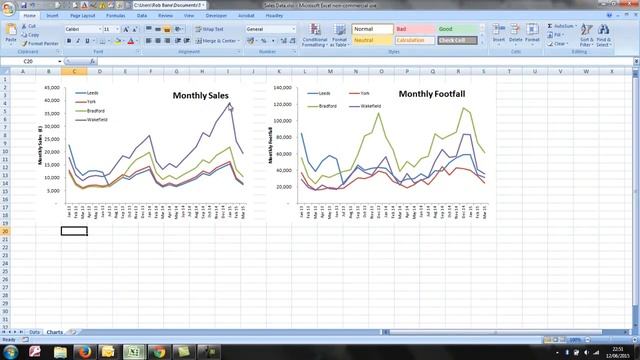Expand Merge & Center options
The height and width of the screenshot is (360, 640).
238,41
